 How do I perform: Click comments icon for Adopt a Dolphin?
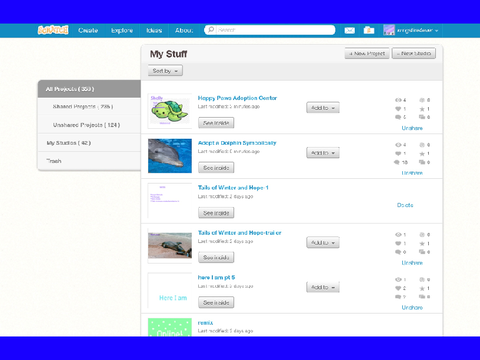(397, 162)
